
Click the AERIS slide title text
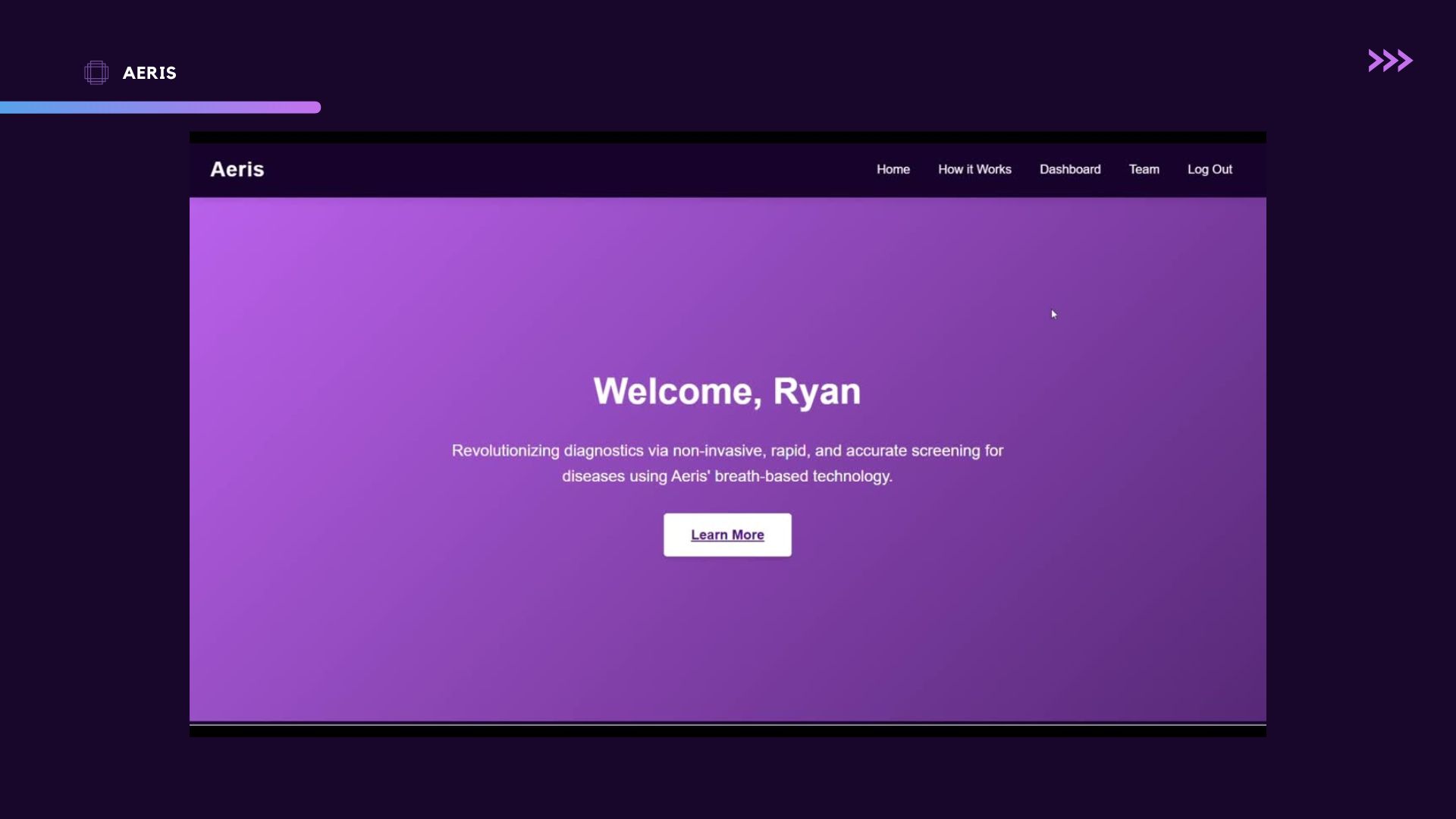click(149, 73)
